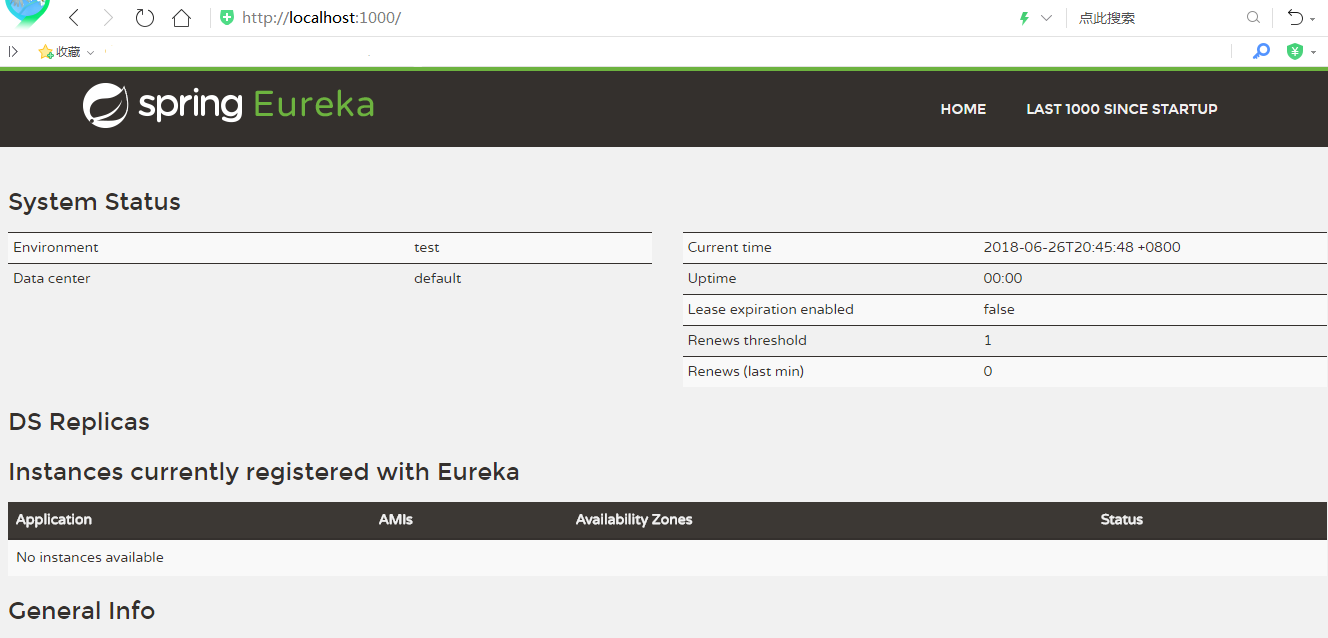Screen dimensions: 1328x638
Task: Go back with the browser back arrow
Action: pyautogui.click(x=74, y=18)
